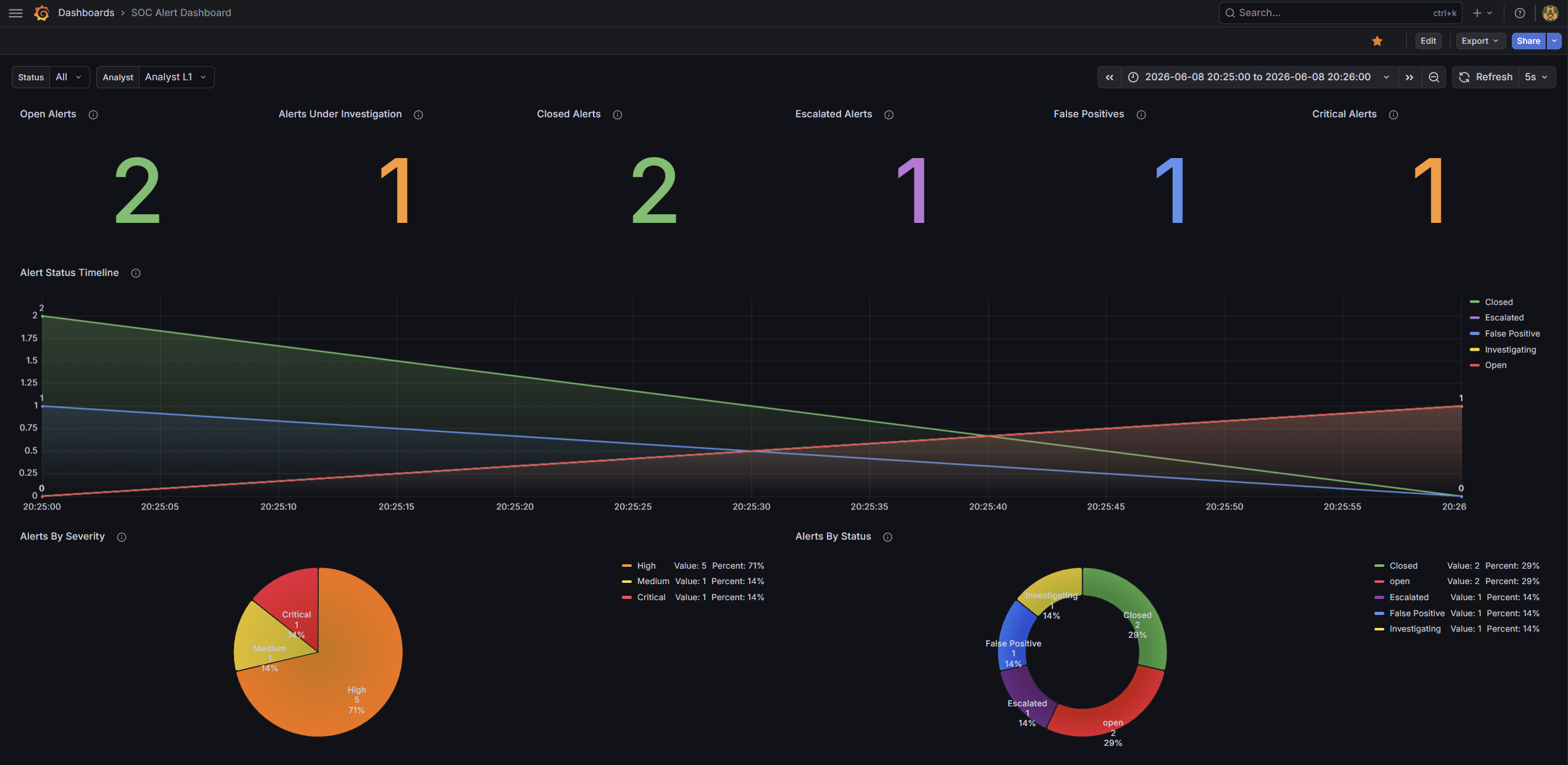The image size is (1568, 765).
Task: Expand the Share options arrow
Action: (1554, 41)
